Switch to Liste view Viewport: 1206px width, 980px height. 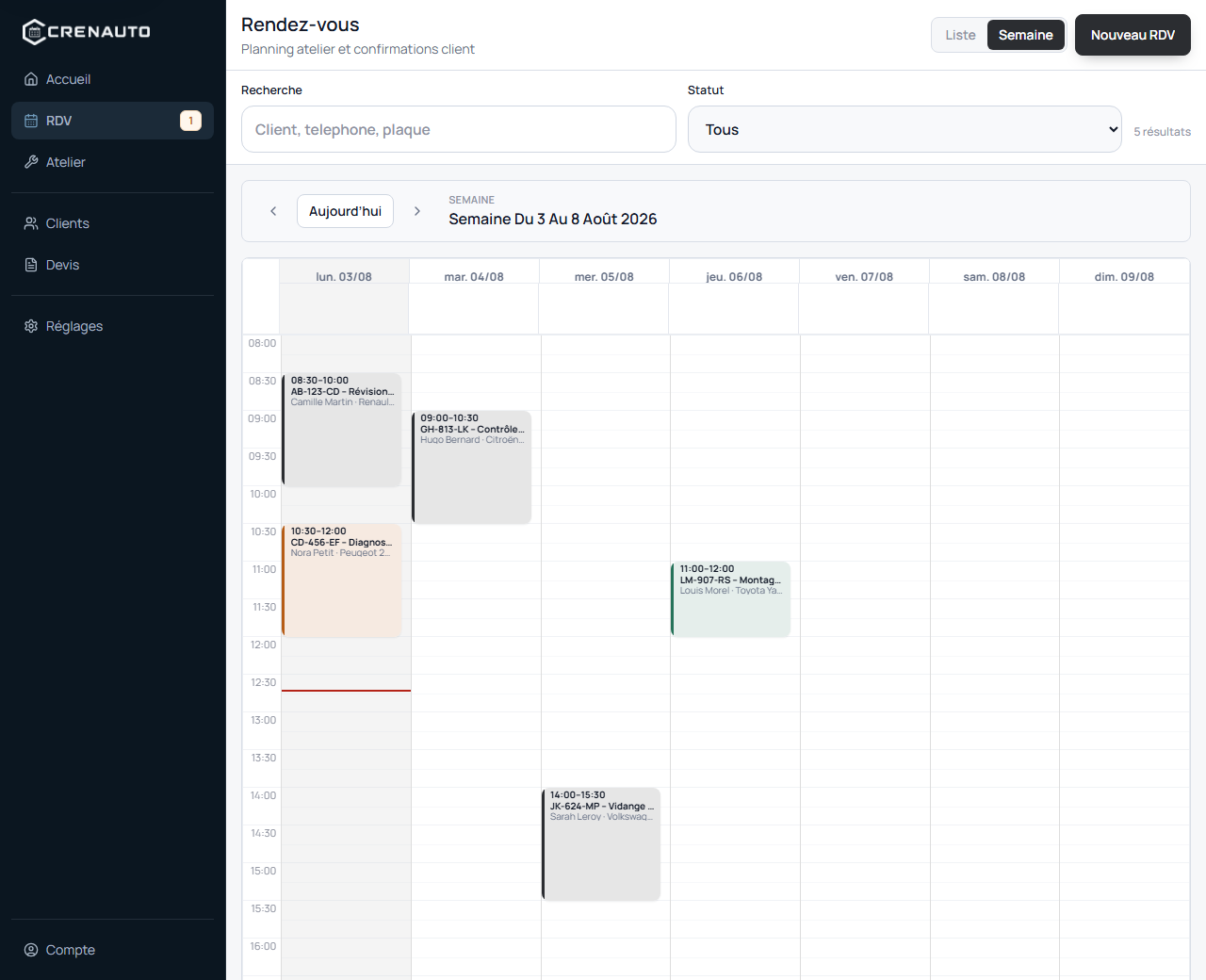[x=960, y=35]
